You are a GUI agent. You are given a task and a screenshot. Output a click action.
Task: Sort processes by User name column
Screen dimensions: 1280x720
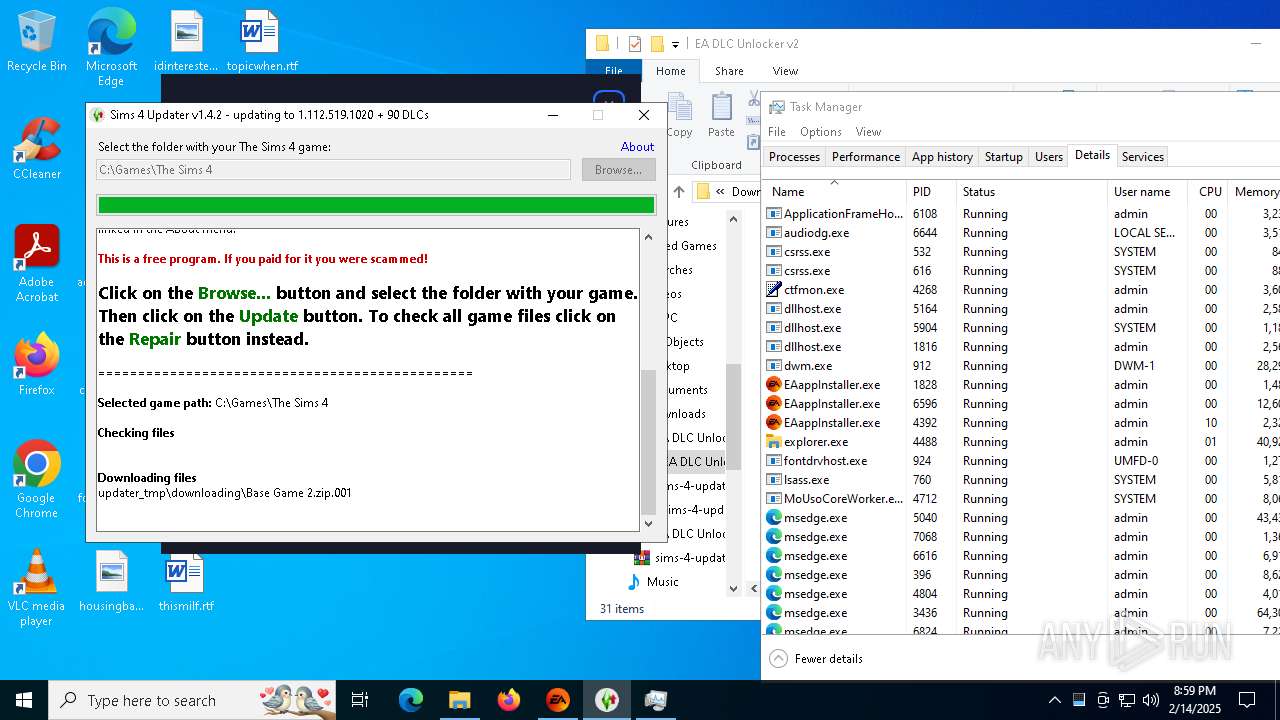pyautogui.click(x=1148, y=192)
